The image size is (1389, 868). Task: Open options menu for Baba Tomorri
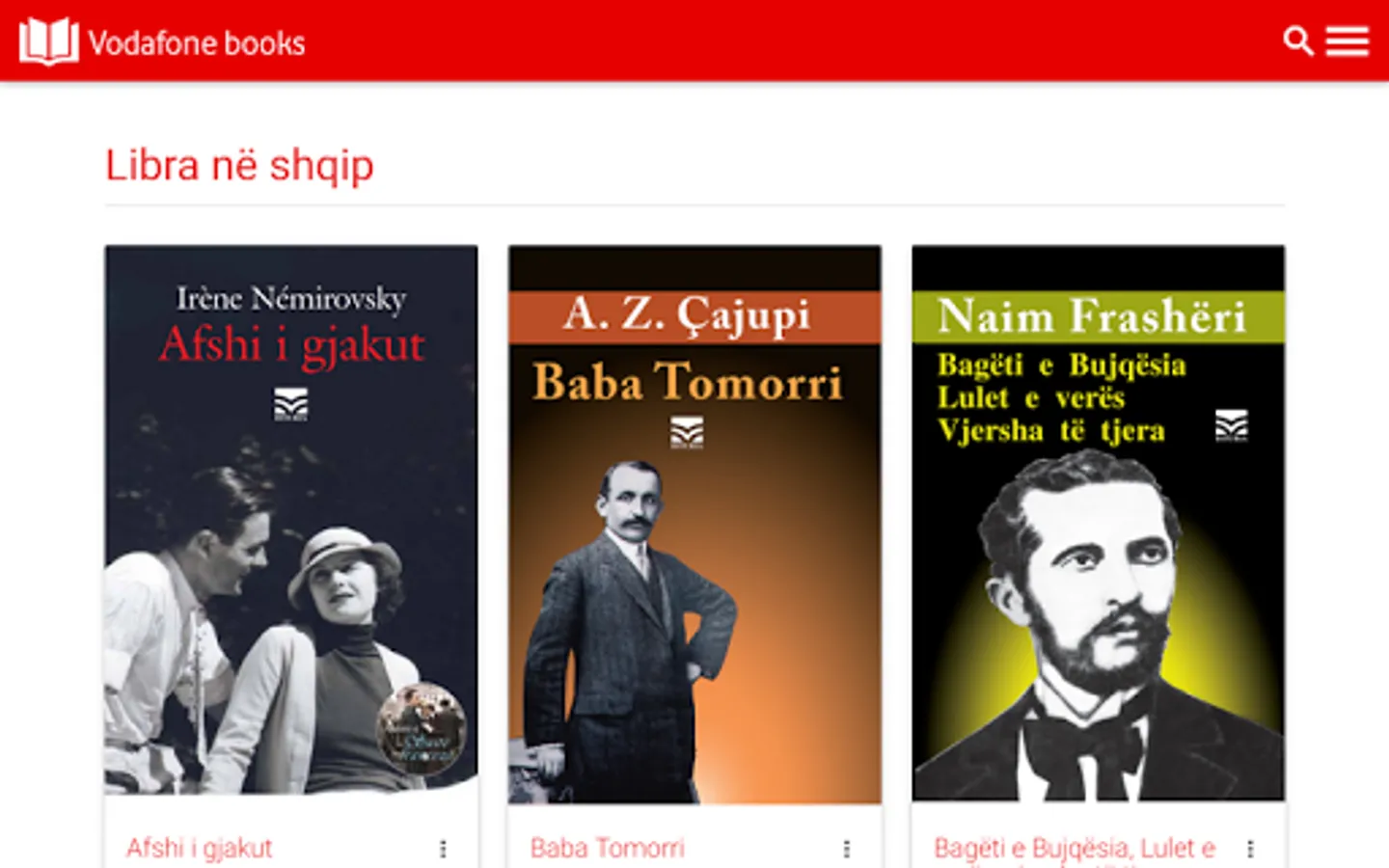tap(846, 849)
